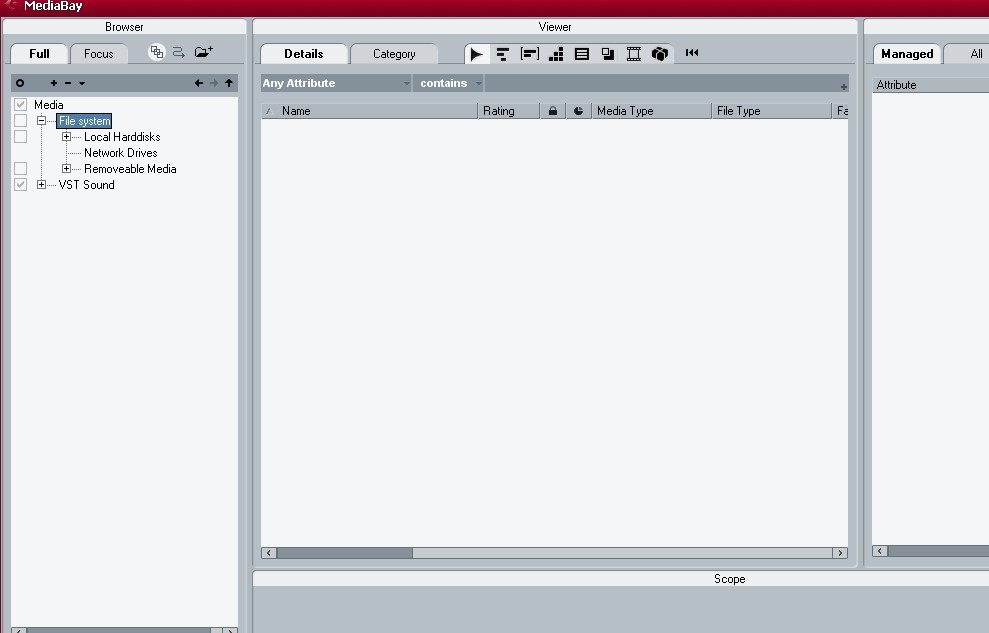This screenshot has height=633, width=989.
Task: Toggle the plug-in presets overlapping squares icon
Action: pyautogui.click(x=608, y=54)
